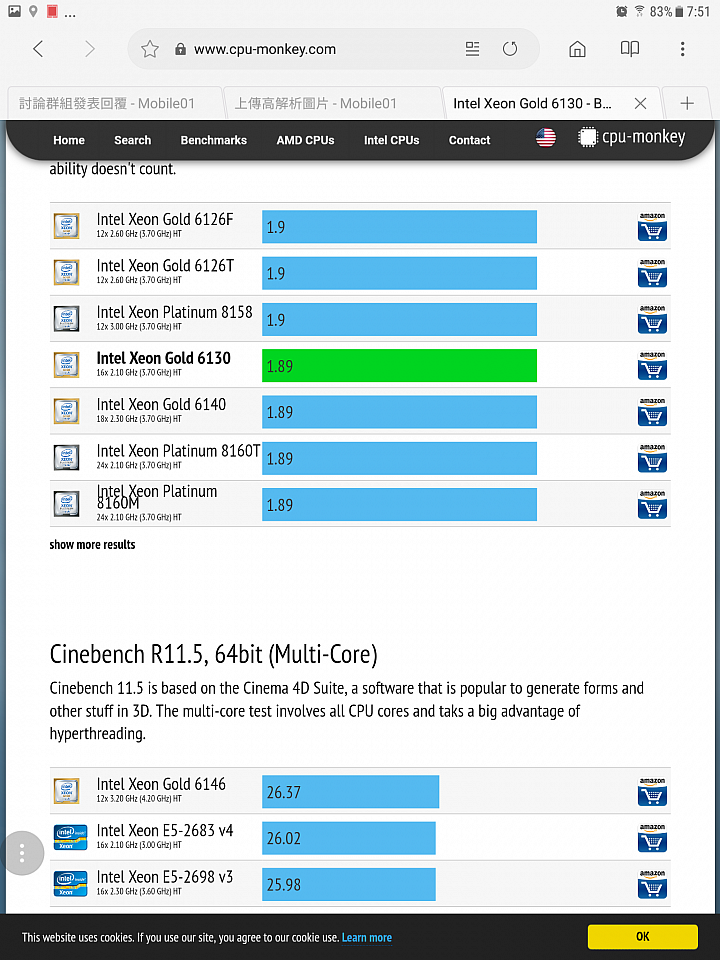
Task: Open the Intel Xeon Platinum 8160T link
Action: (178, 451)
